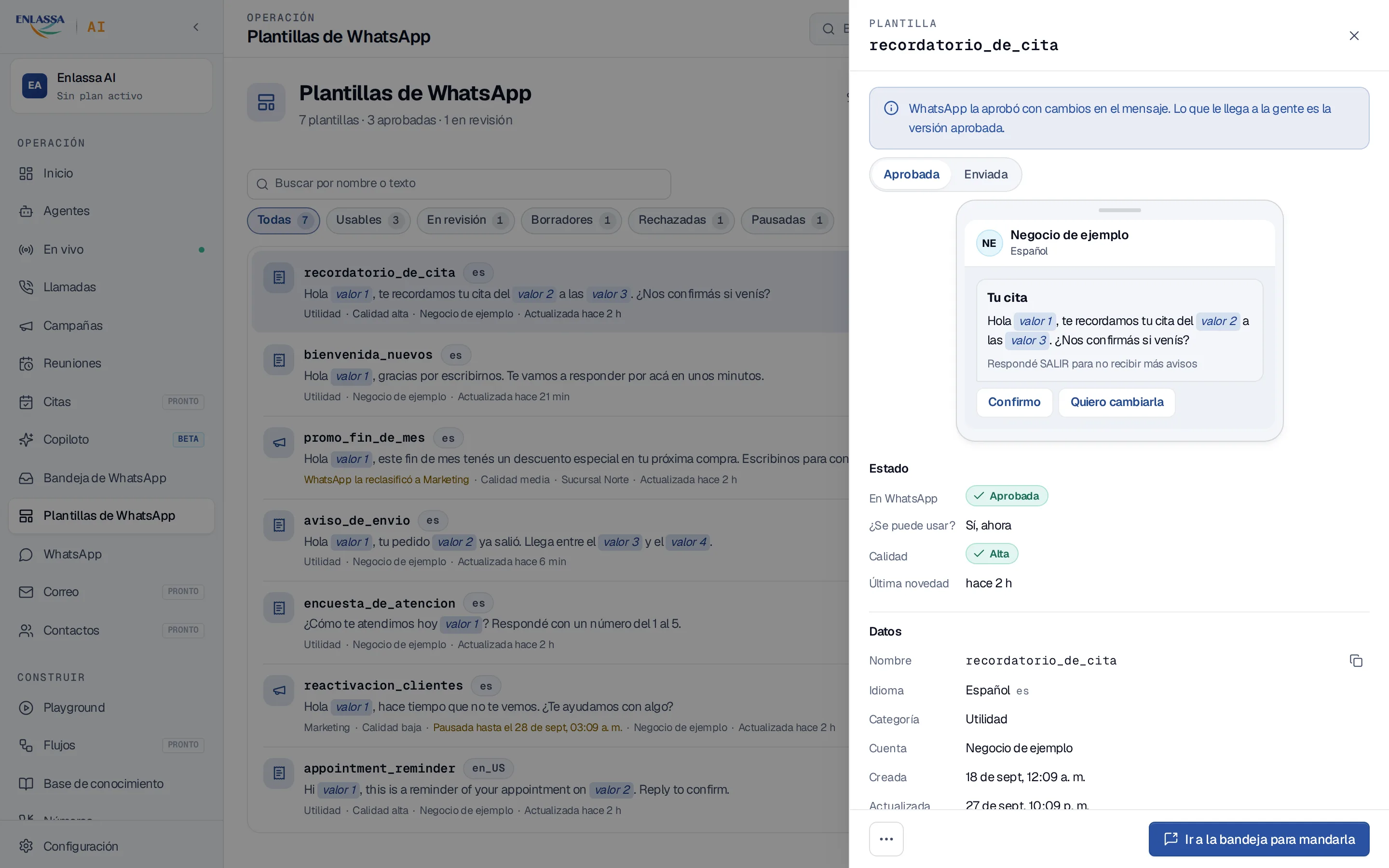Viewport: 1389px width, 868px height.
Task: Close the recordatorio_de_cita template panel
Action: (x=1354, y=36)
